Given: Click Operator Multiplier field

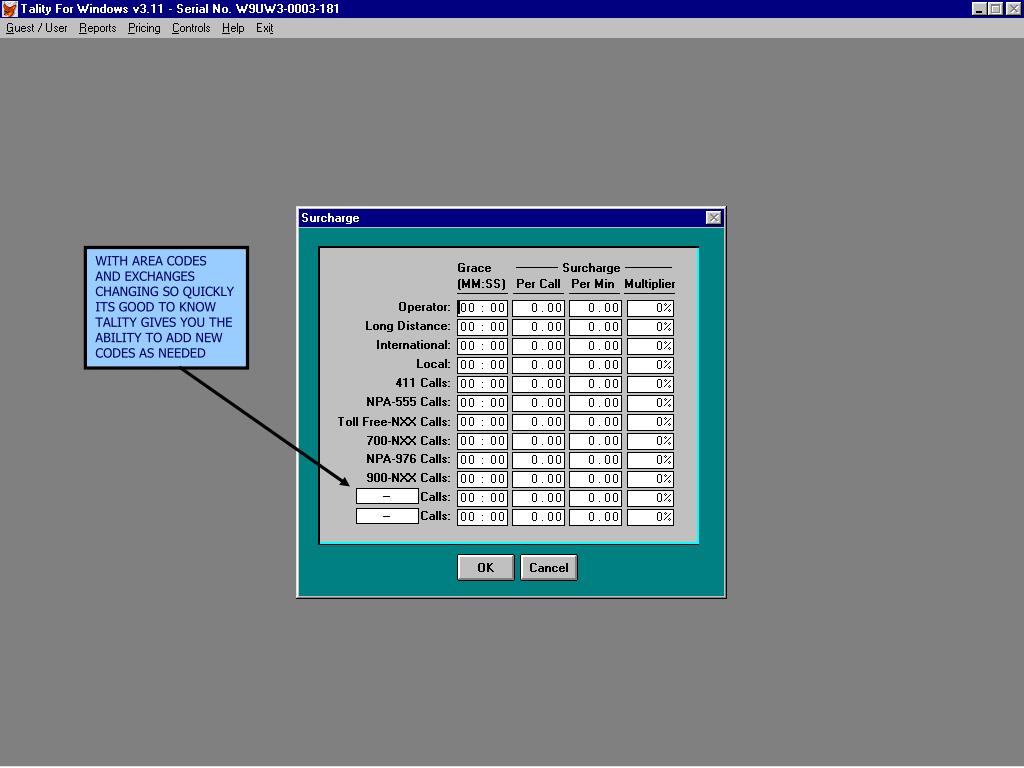Looking at the screenshot, I should coord(650,308).
